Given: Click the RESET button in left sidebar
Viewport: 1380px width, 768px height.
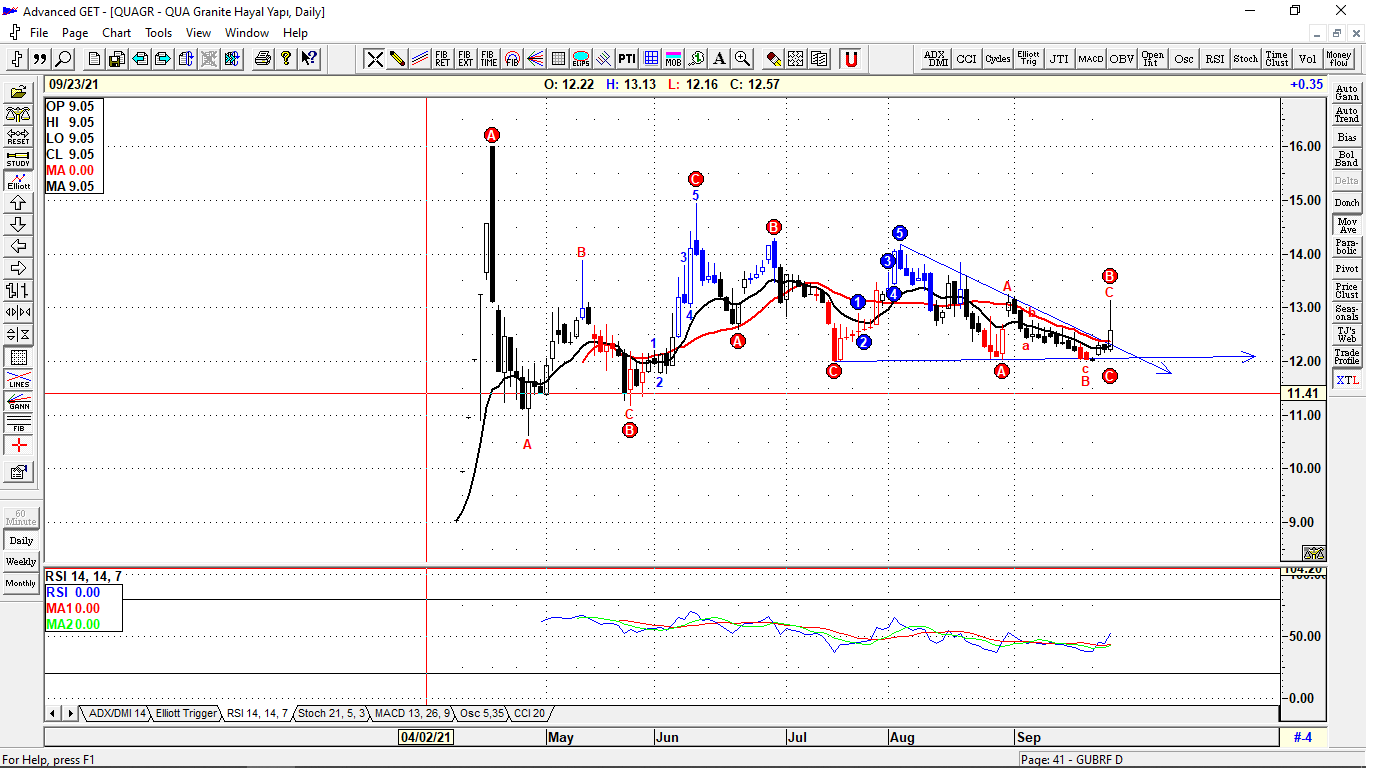Looking at the screenshot, I should click(18, 137).
